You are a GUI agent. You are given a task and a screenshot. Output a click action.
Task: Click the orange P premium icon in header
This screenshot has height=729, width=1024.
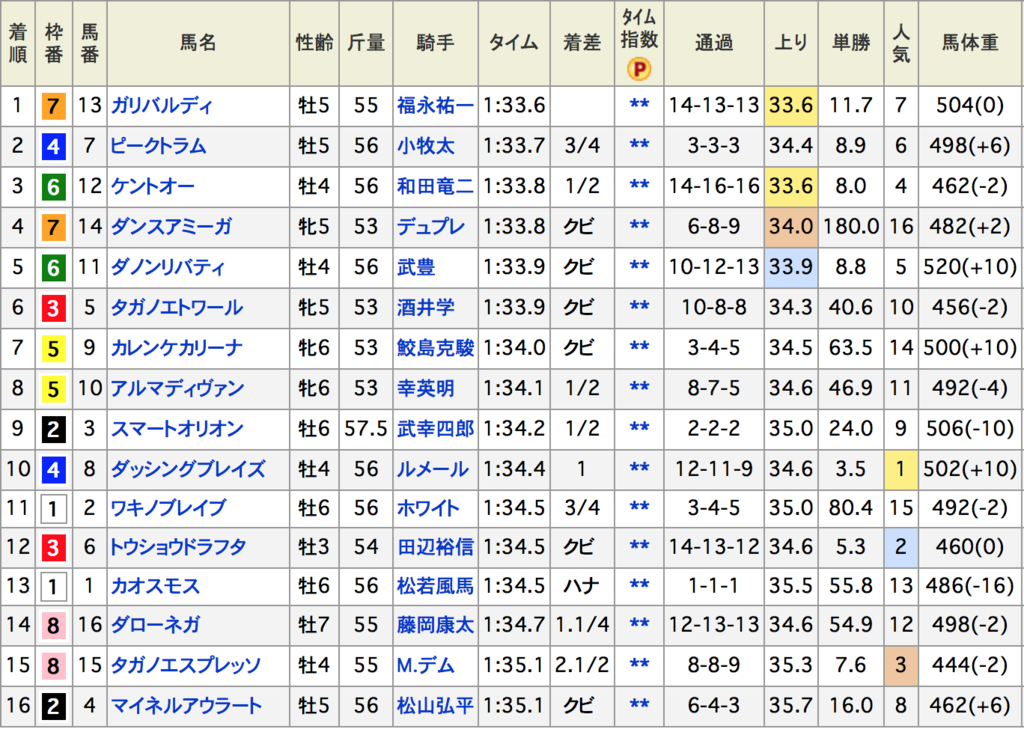tap(639, 69)
